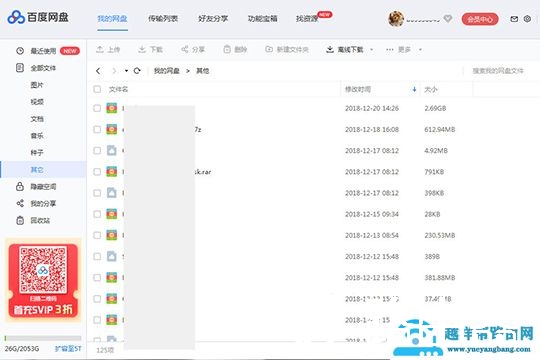Select 文档 category in sidebar
Viewport: 540px width, 360px height.
[x=37, y=119]
